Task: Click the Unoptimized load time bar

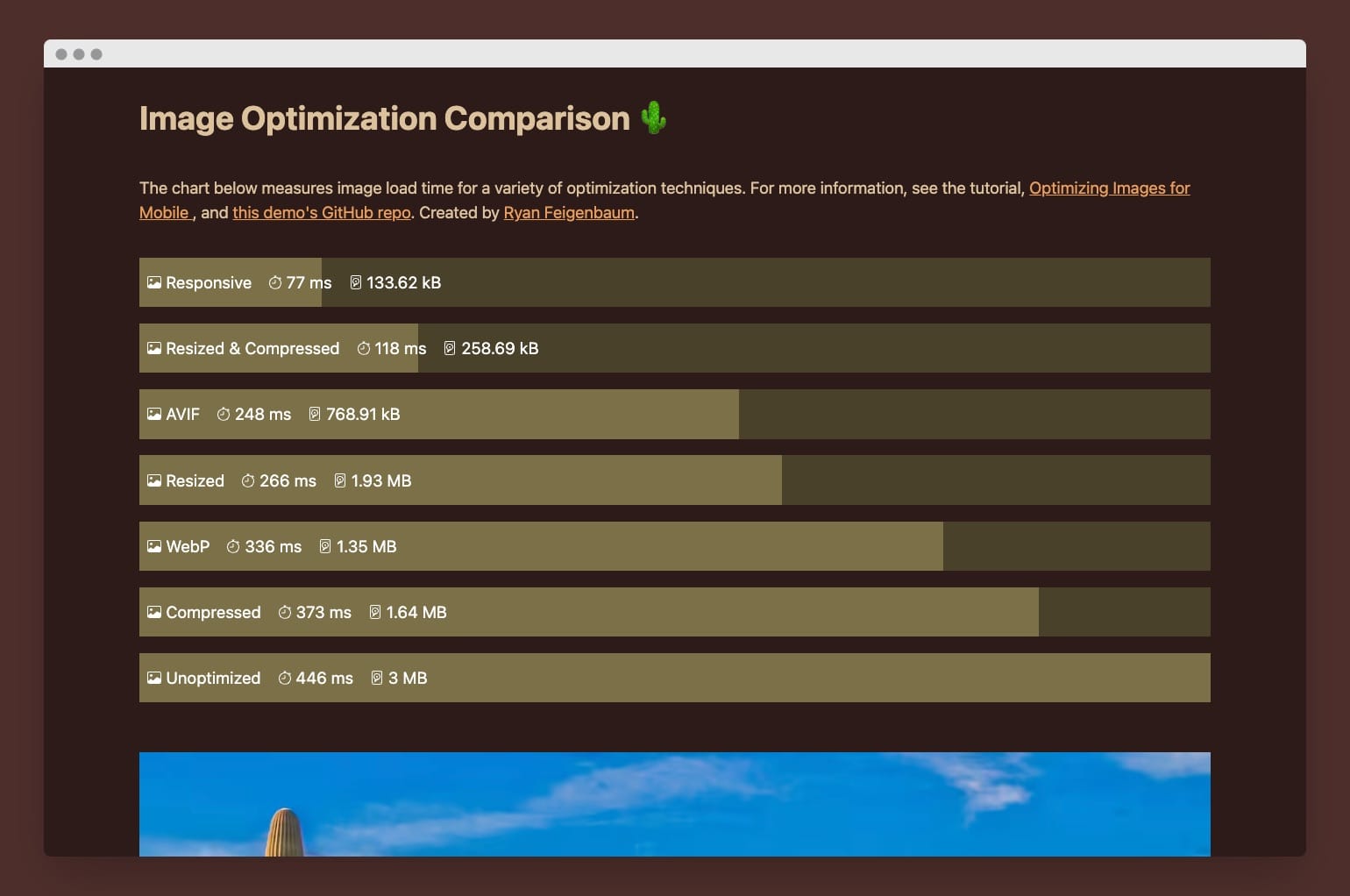Action: (x=675, y=678)
